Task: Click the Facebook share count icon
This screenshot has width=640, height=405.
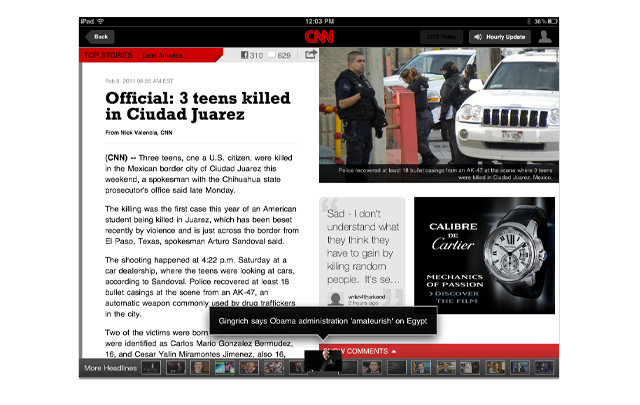Action: (x=244, y=55)
